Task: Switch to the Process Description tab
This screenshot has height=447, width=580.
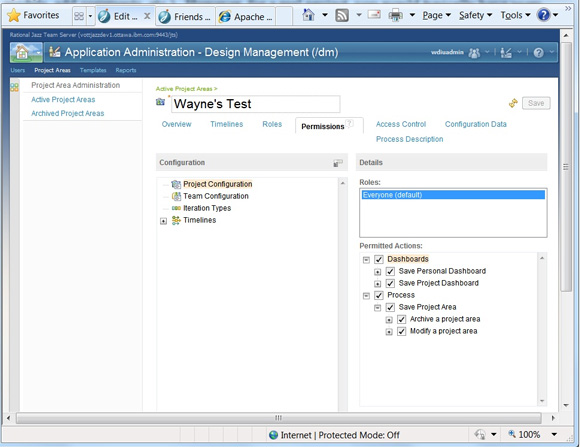Action: (409, 139)
